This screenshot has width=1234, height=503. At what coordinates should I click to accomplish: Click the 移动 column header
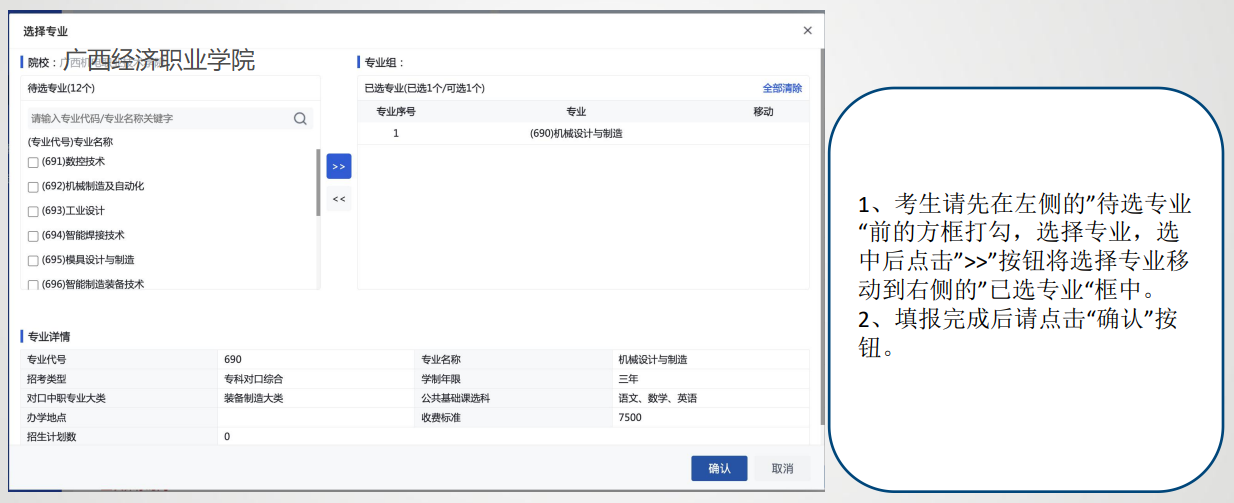click(x=763, y=112)
